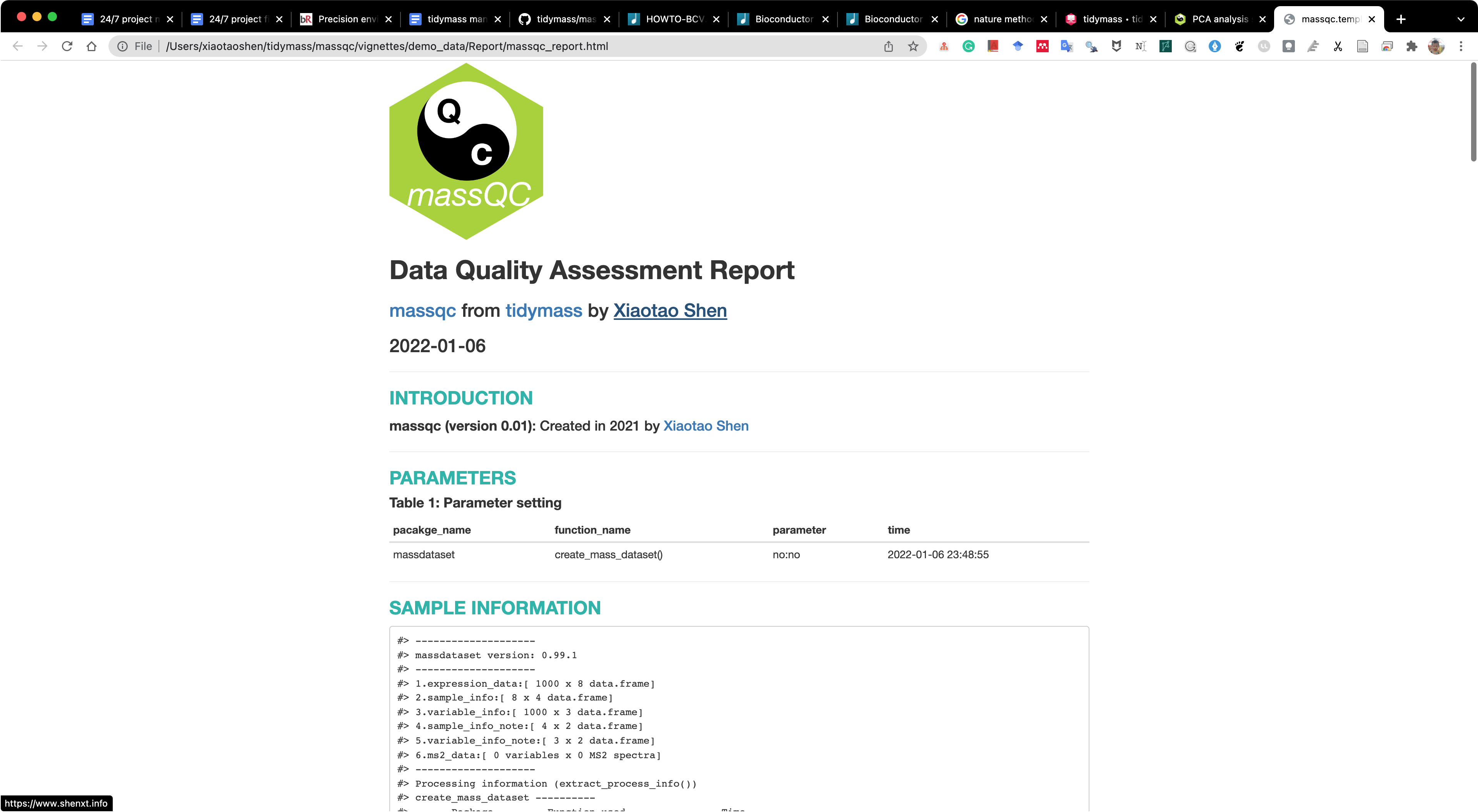Image resolution: width=1478 pixels, height=812 pixels.
Task: Open the Mendeley extension
Action: pyautogui.click(x=1043, y=47)
